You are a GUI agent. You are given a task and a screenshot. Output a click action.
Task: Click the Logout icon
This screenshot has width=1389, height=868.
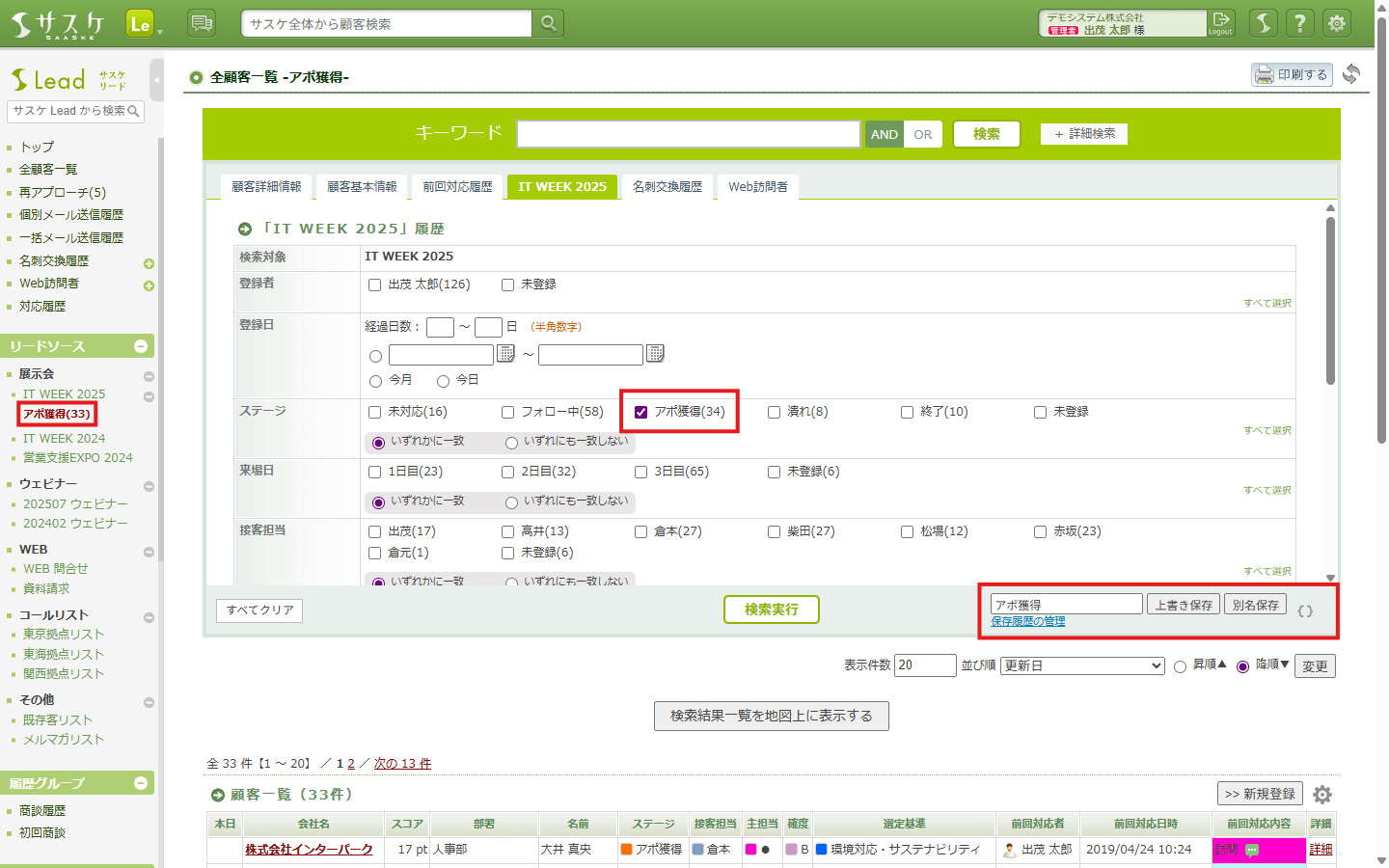tap(1221, 23)
